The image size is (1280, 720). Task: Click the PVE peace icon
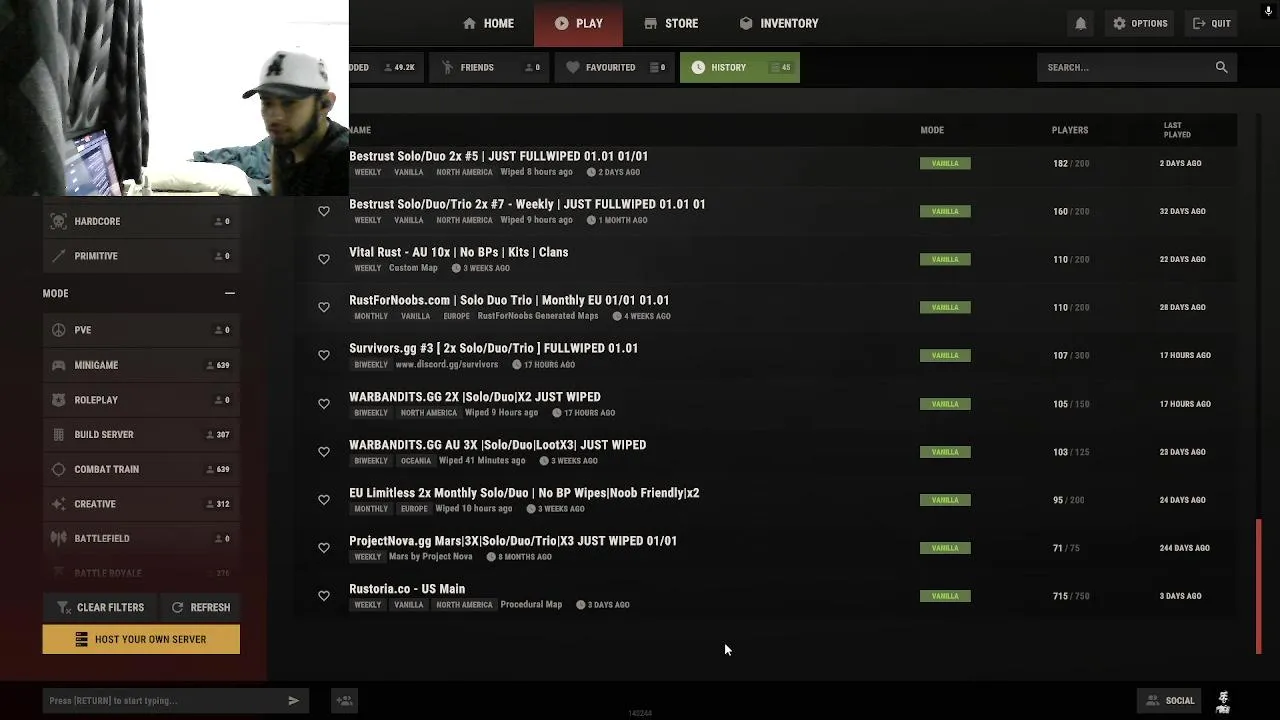[x=58, y=330]
